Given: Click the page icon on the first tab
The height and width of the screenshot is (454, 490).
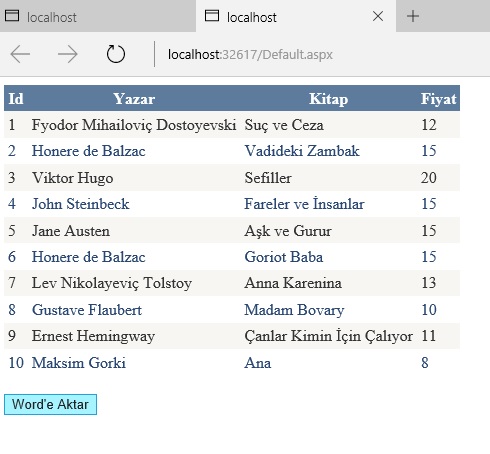Looking at the screenshot, I should pyautogui.click(x=12, y=16).
